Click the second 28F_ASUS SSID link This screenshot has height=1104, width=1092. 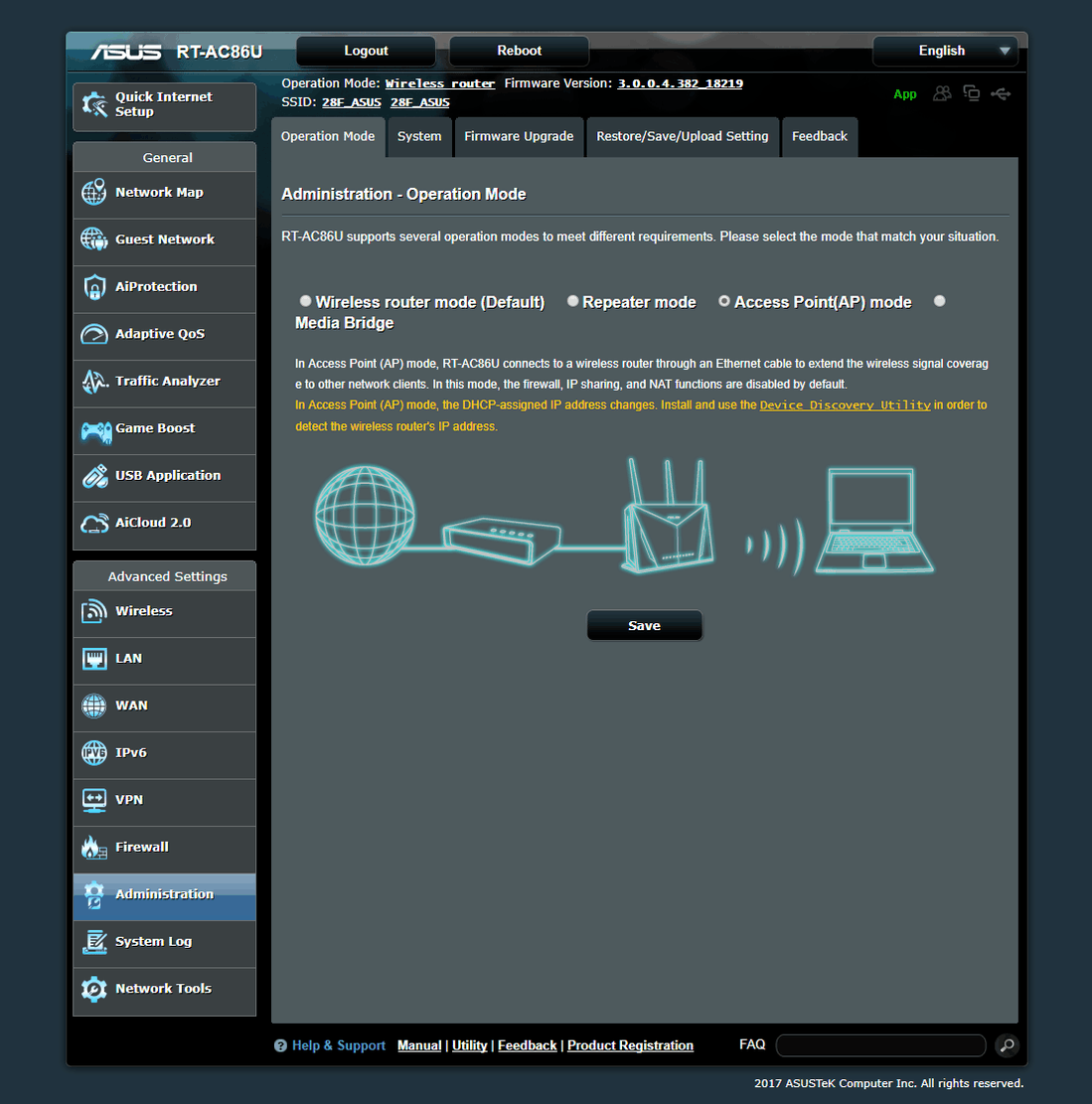pyautogui.click(x=420, y=102)
